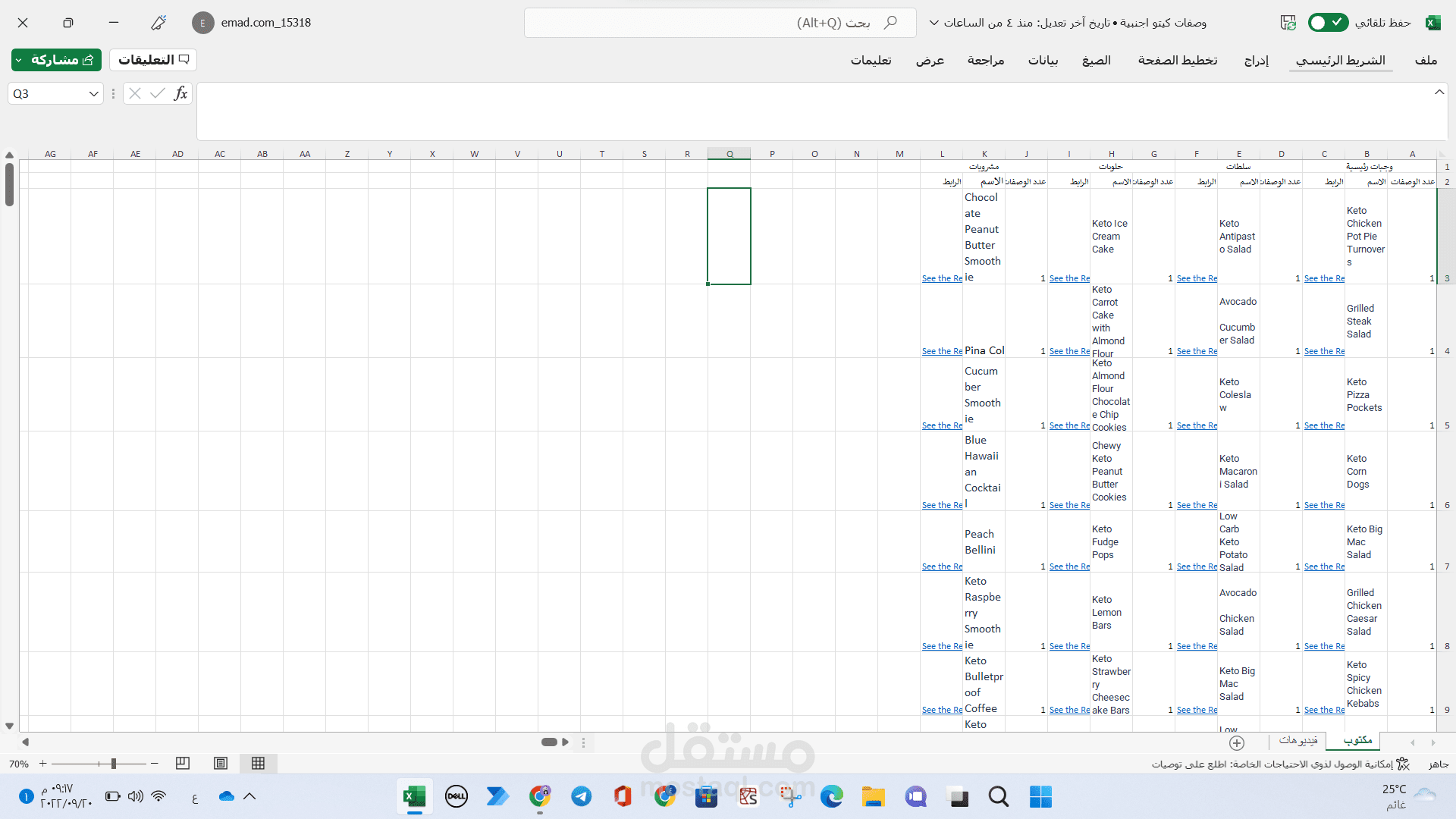Select the Normal grid view icon

(258, 764)
